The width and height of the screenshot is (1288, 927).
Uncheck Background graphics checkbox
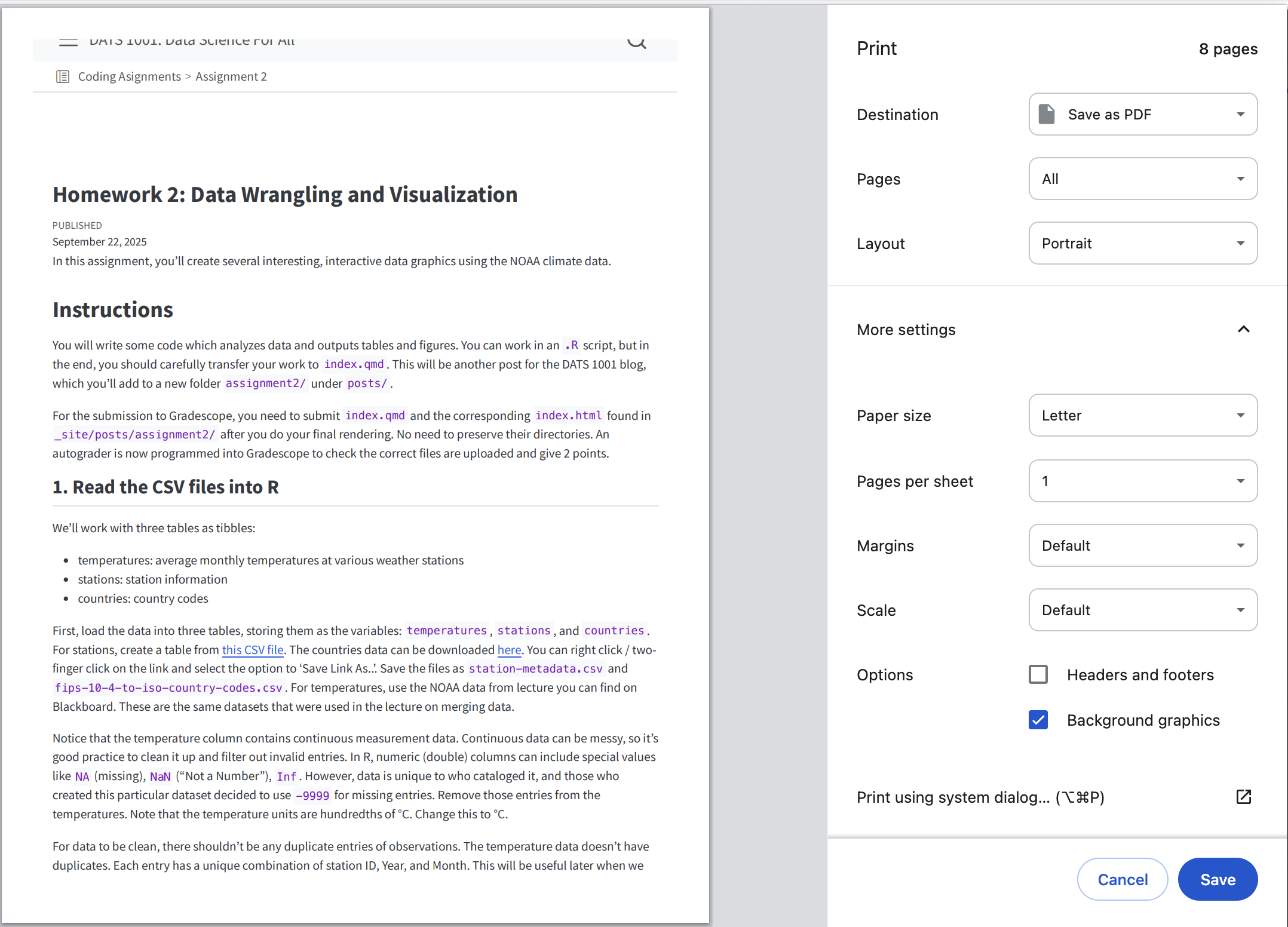click(1038, 720)
